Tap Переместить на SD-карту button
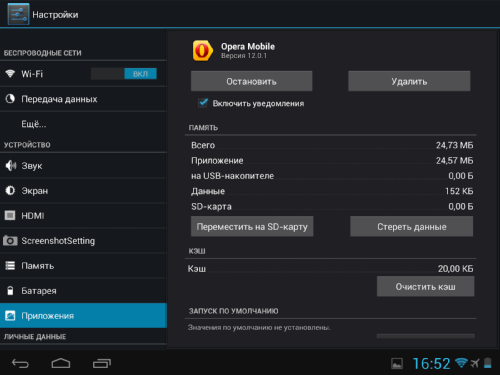The width and height of the screenshot is (500, 375). point(252,226)
